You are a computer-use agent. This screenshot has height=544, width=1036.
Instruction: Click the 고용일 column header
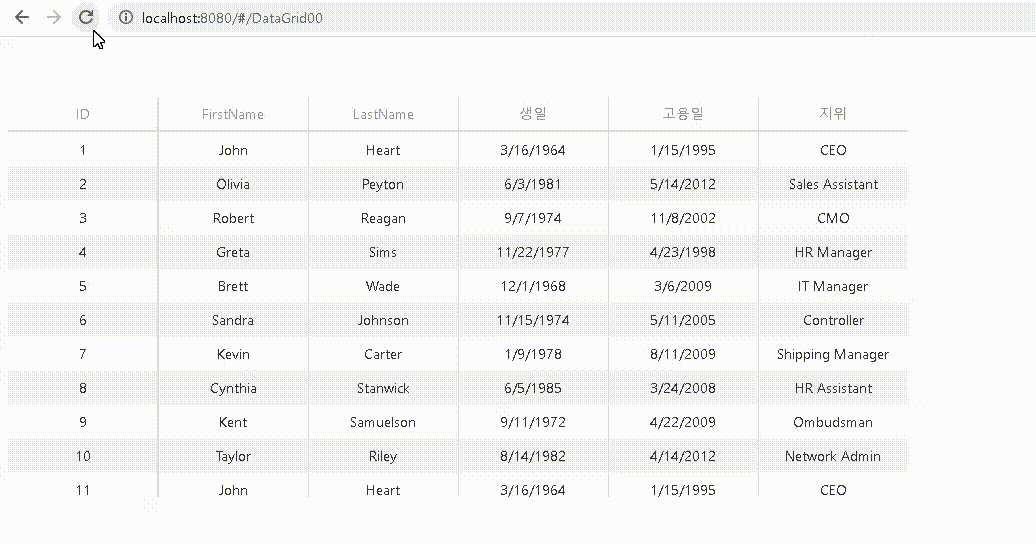coord(683,114)
